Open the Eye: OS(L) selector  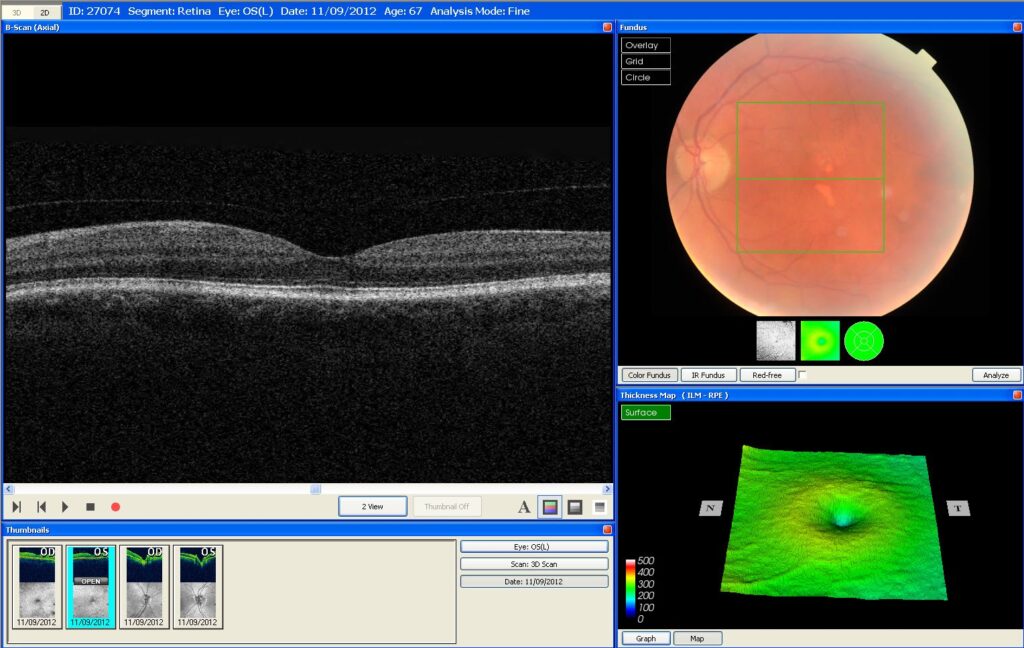coord(534,547)
